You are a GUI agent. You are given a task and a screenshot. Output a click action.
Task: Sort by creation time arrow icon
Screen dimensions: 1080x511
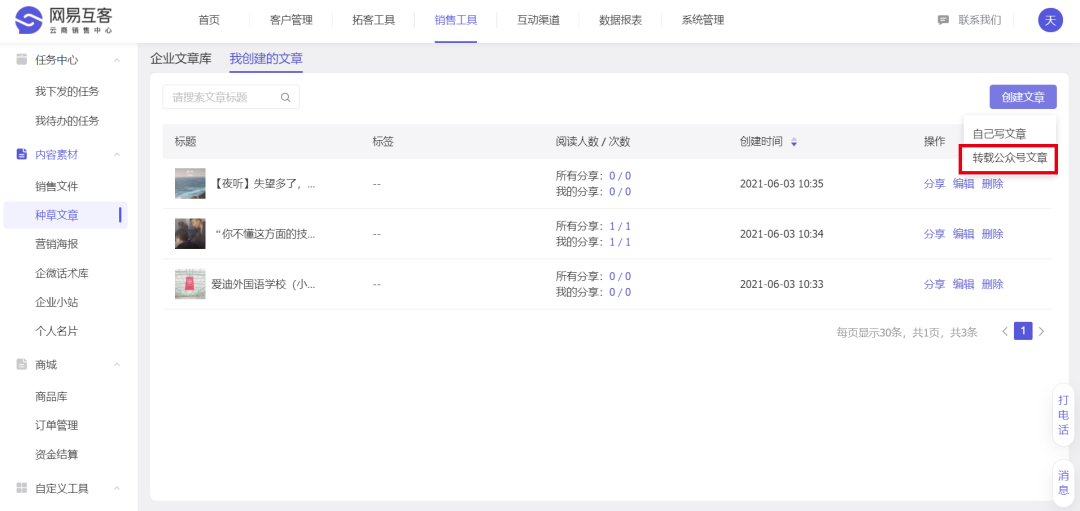tap(794, 142)
